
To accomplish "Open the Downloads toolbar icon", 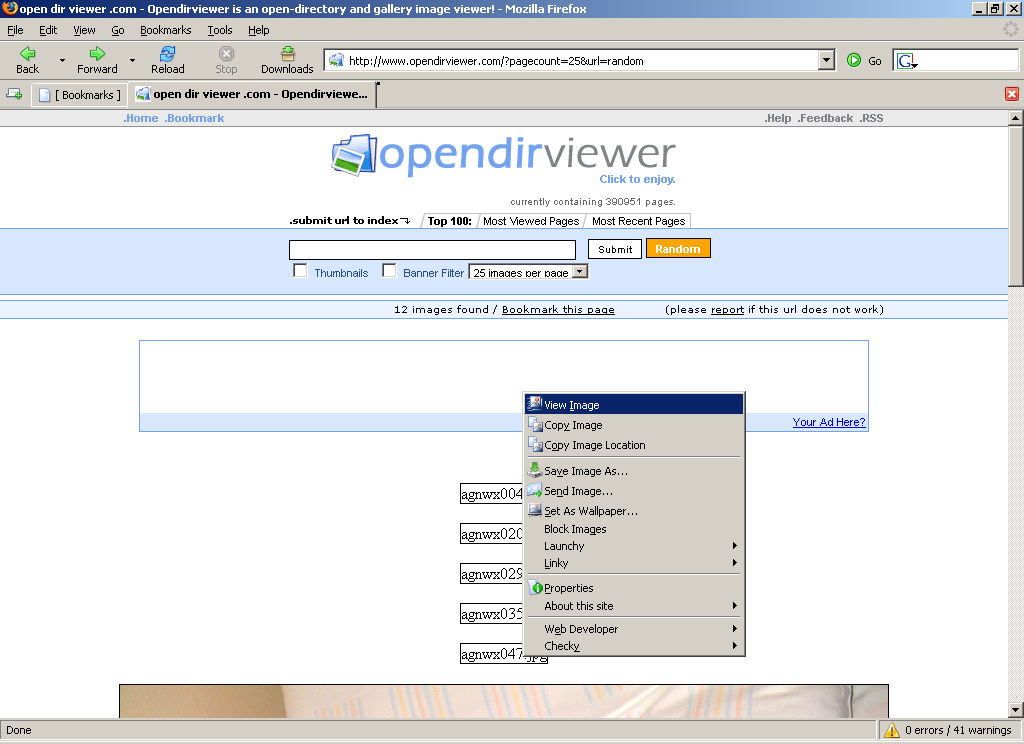I will coord(287,54).
